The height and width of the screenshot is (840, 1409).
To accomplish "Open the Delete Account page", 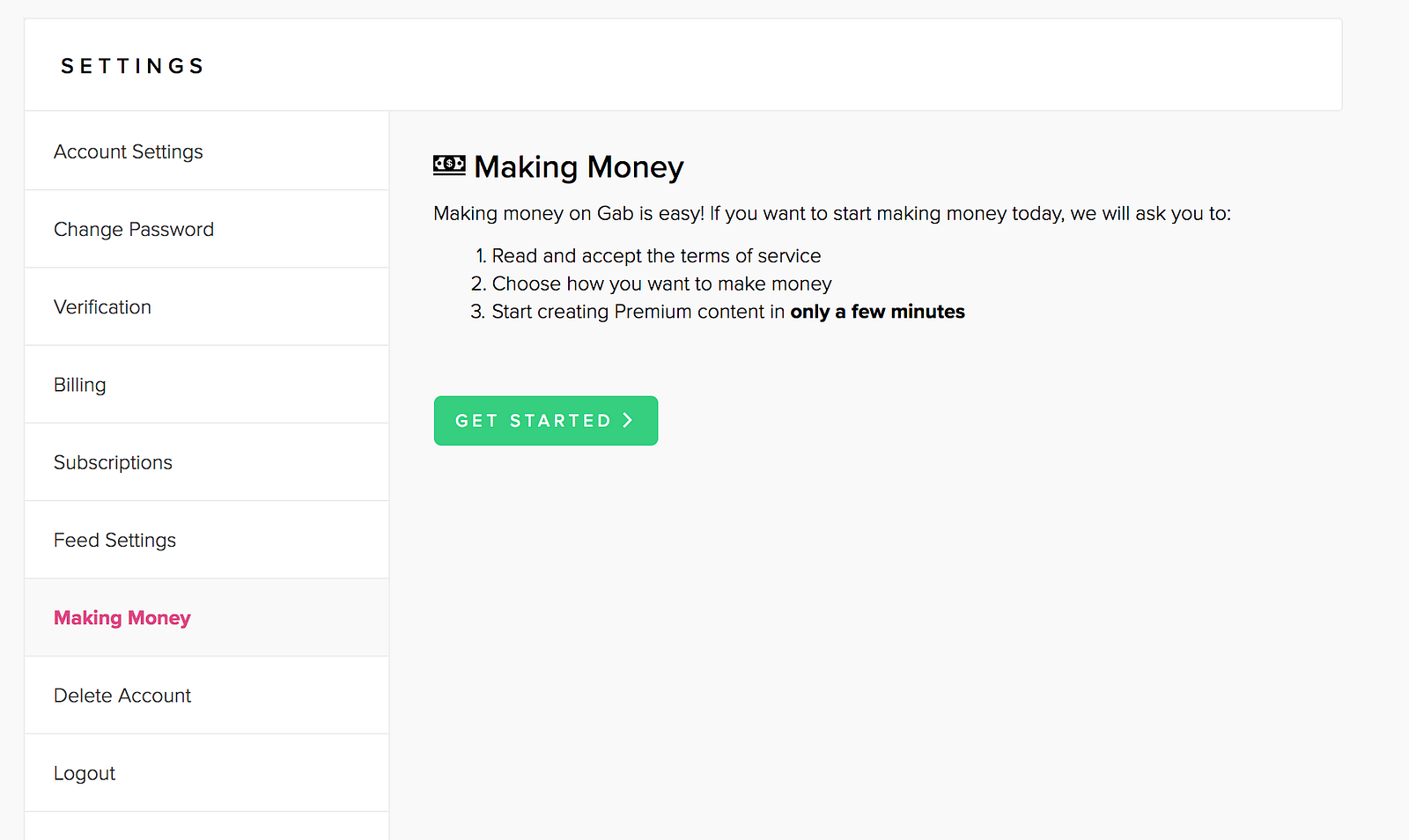I will pos(206,696).
